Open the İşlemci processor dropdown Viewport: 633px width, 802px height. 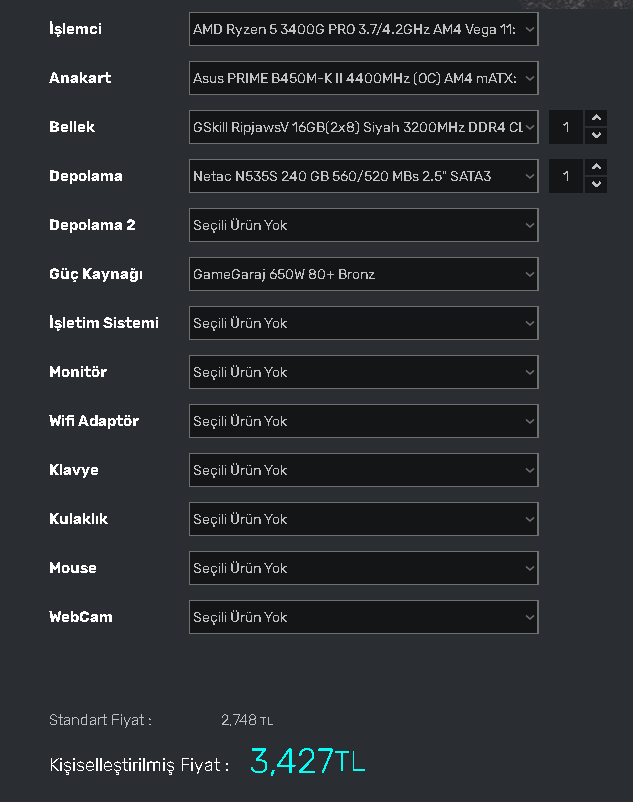click(363, 29)
